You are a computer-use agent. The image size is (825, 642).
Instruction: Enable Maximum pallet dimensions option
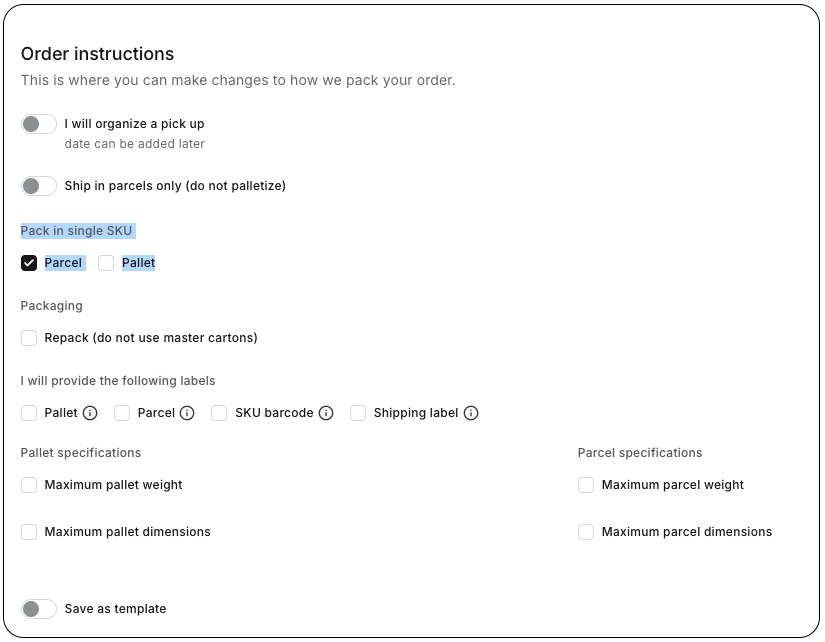(x=29, y=532)
